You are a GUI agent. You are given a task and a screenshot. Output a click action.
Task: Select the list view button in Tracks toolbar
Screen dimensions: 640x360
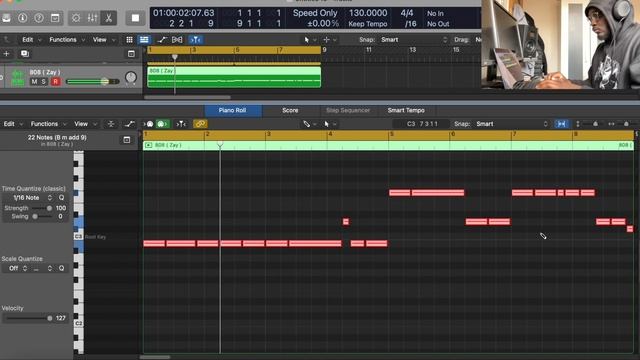pos(144,40)
